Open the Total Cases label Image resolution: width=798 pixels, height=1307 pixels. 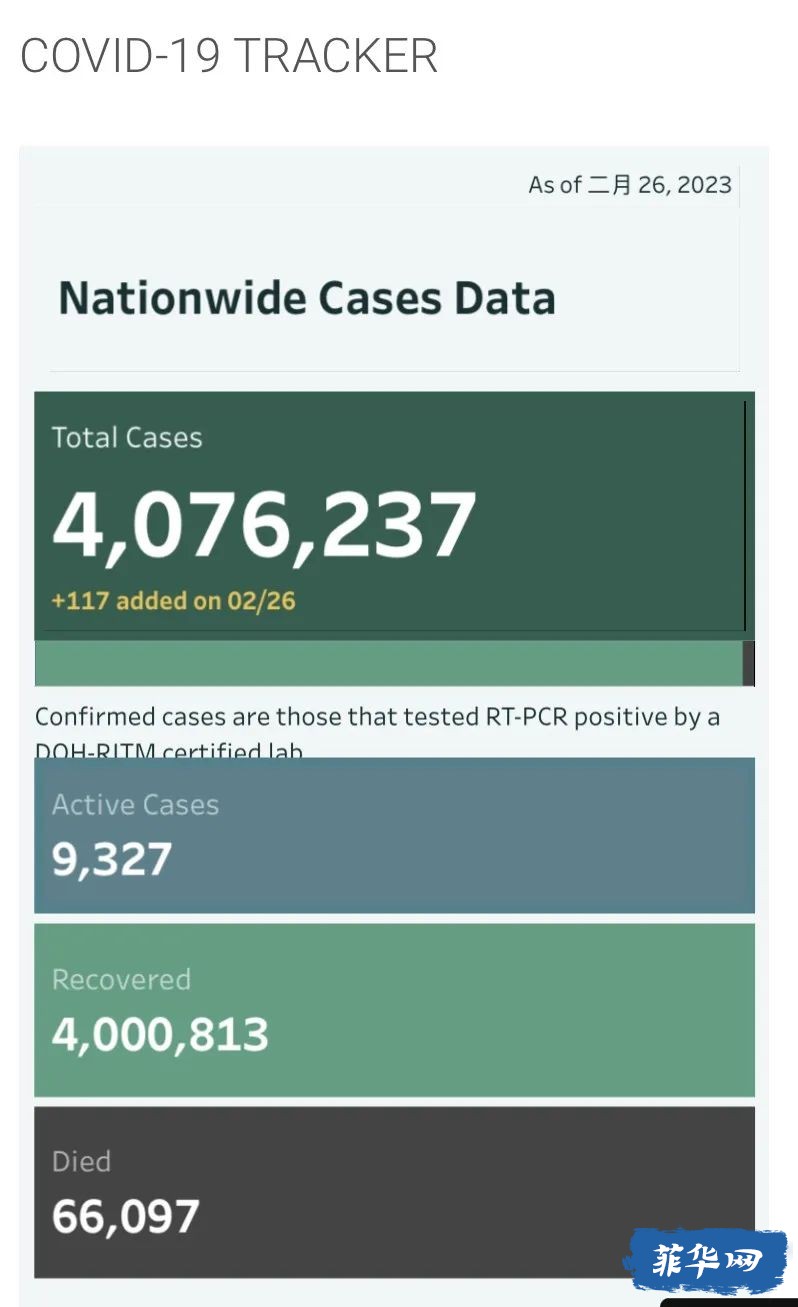127,438
